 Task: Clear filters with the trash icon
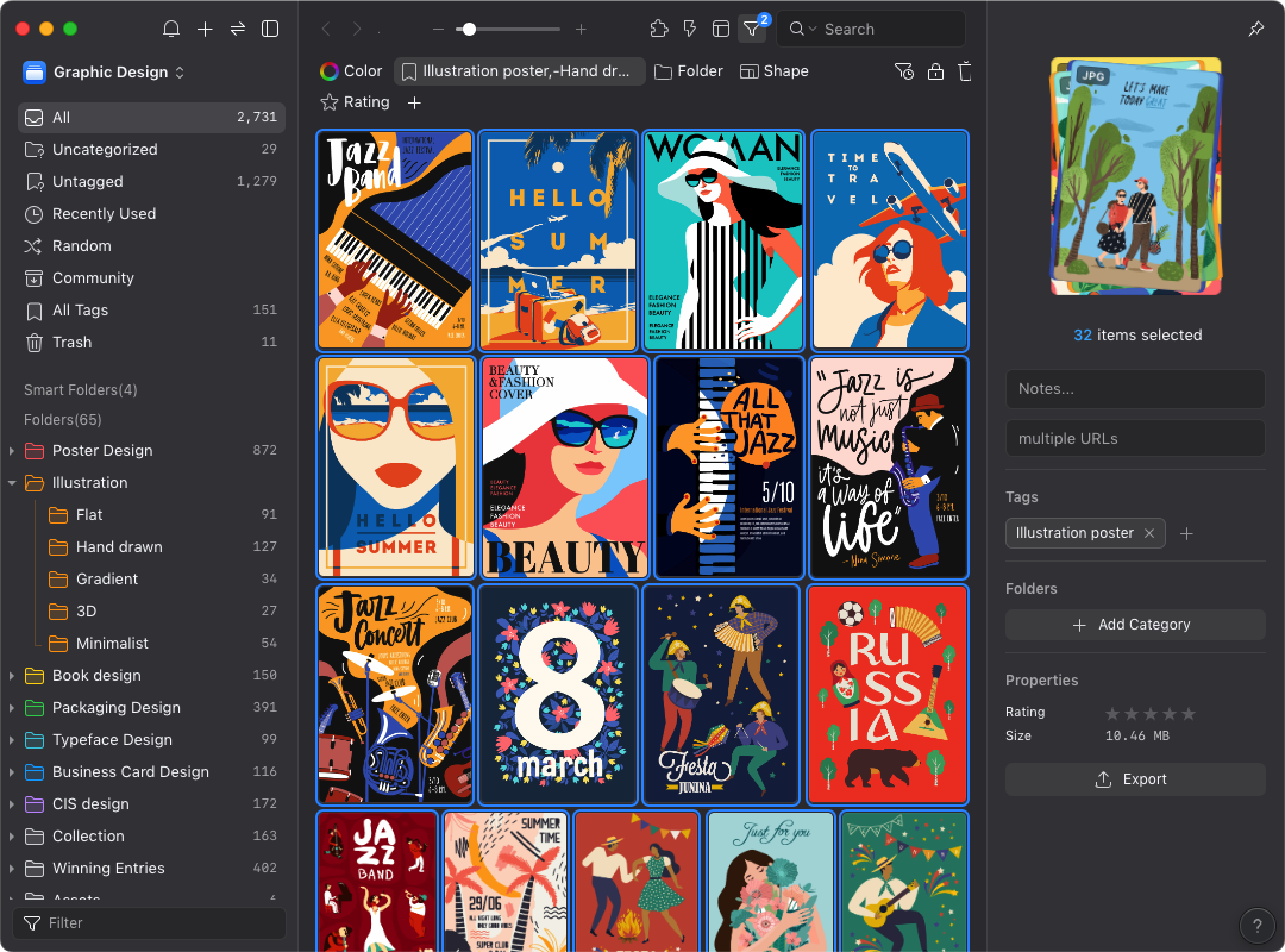point(966,71)
